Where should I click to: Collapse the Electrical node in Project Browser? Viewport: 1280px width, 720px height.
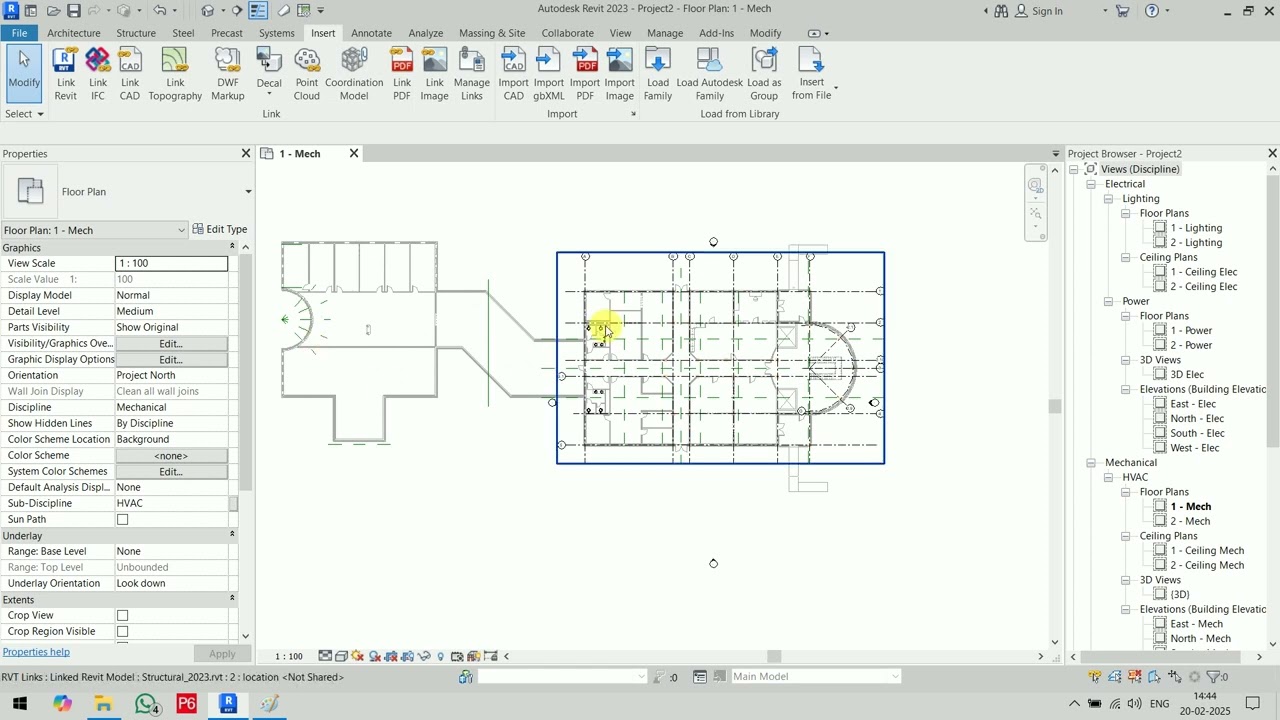tap(1091, 184)
